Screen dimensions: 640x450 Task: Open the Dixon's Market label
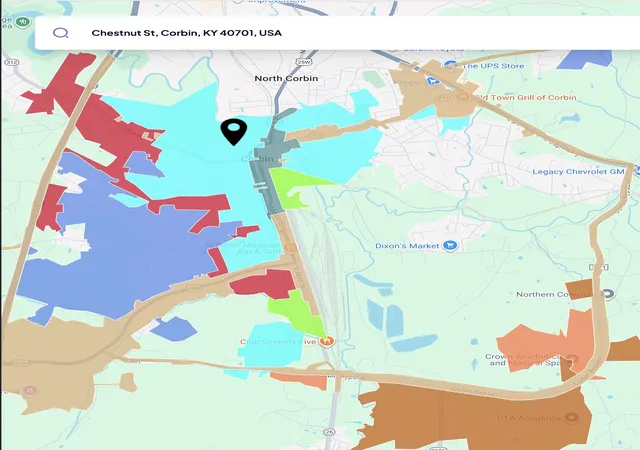(407, 246)
